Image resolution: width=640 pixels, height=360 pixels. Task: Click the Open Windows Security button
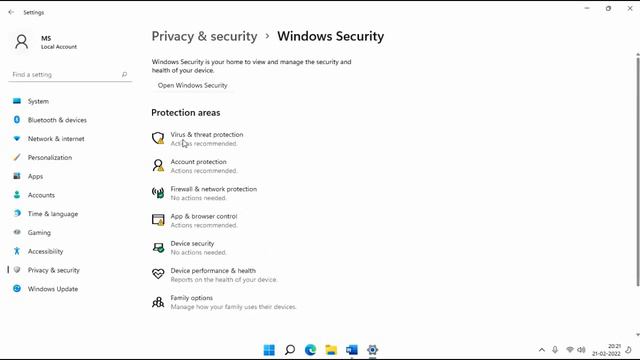click(193, 85)
